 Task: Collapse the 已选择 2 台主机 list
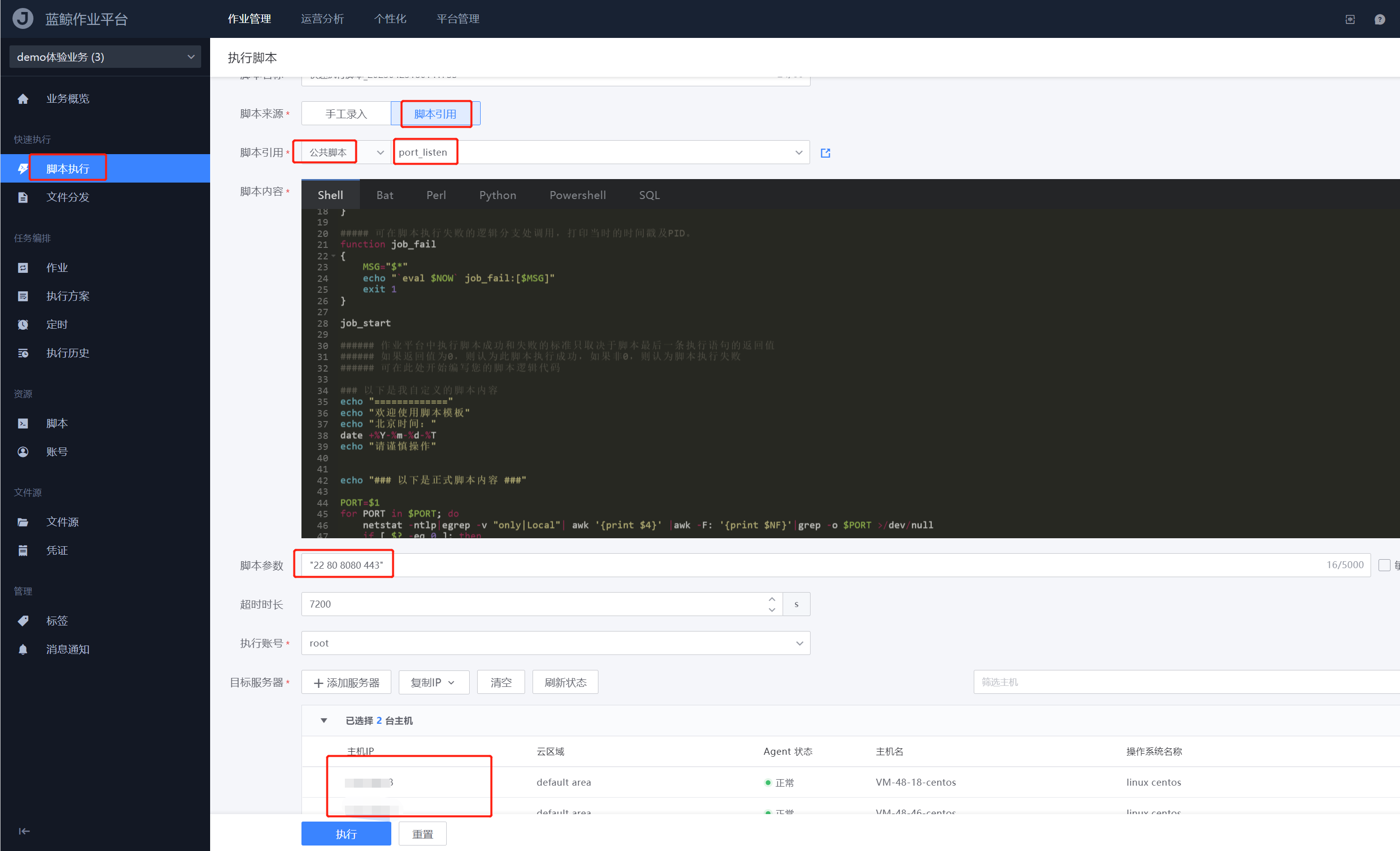[324, 720]
